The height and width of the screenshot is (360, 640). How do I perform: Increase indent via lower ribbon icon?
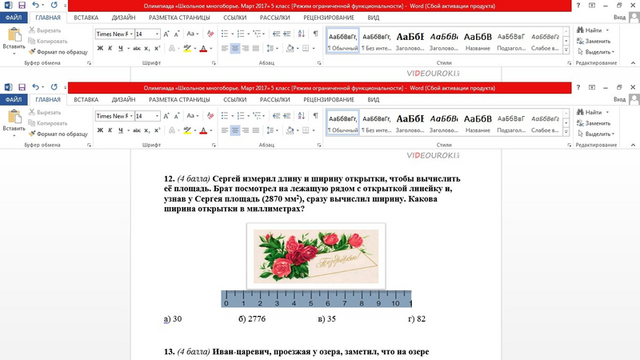pos(287,116)
